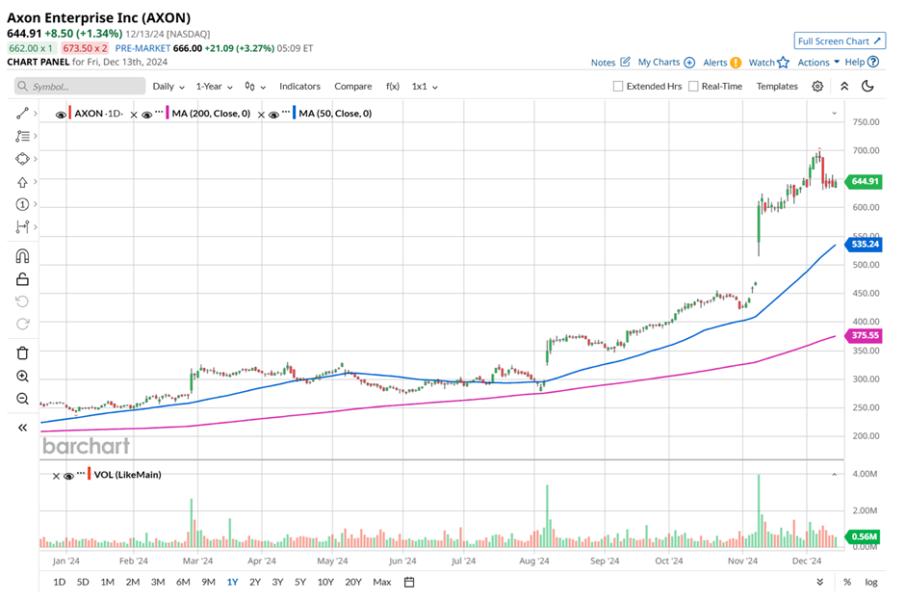This screenshot has height=600, width=905.
Task: Open the annotation list tool
Action: coord(22,136)
